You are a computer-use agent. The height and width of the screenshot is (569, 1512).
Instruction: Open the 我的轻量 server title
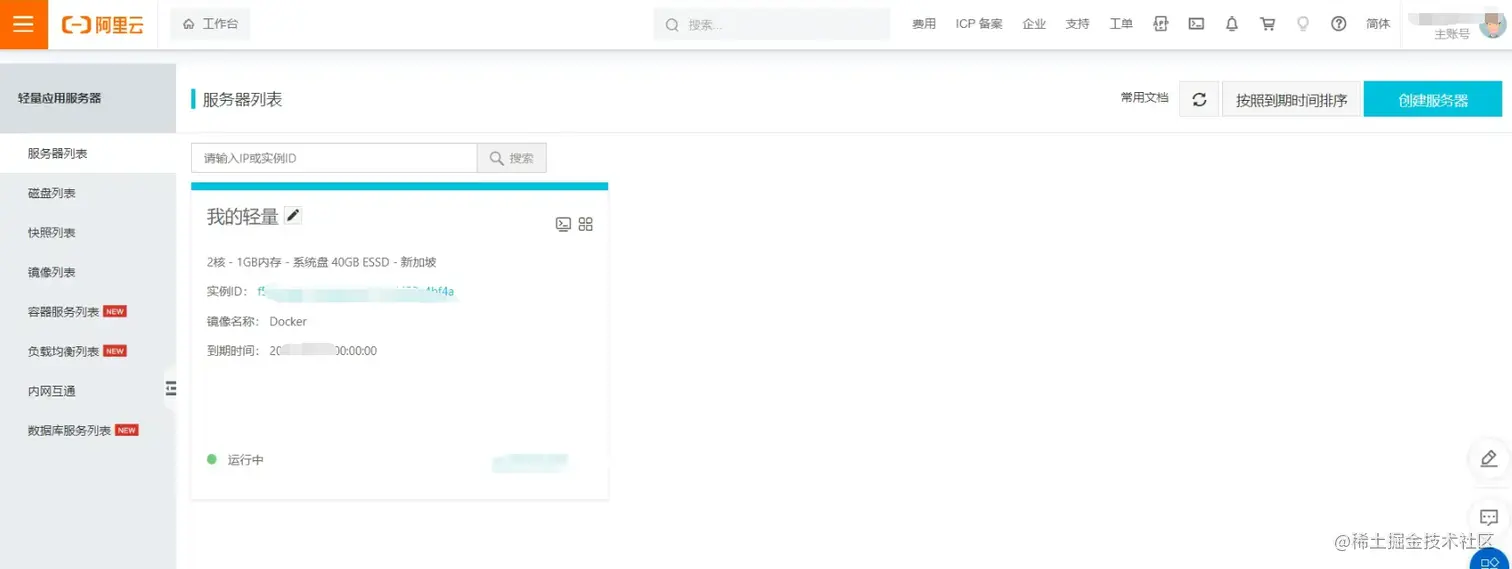pos(243,217)
